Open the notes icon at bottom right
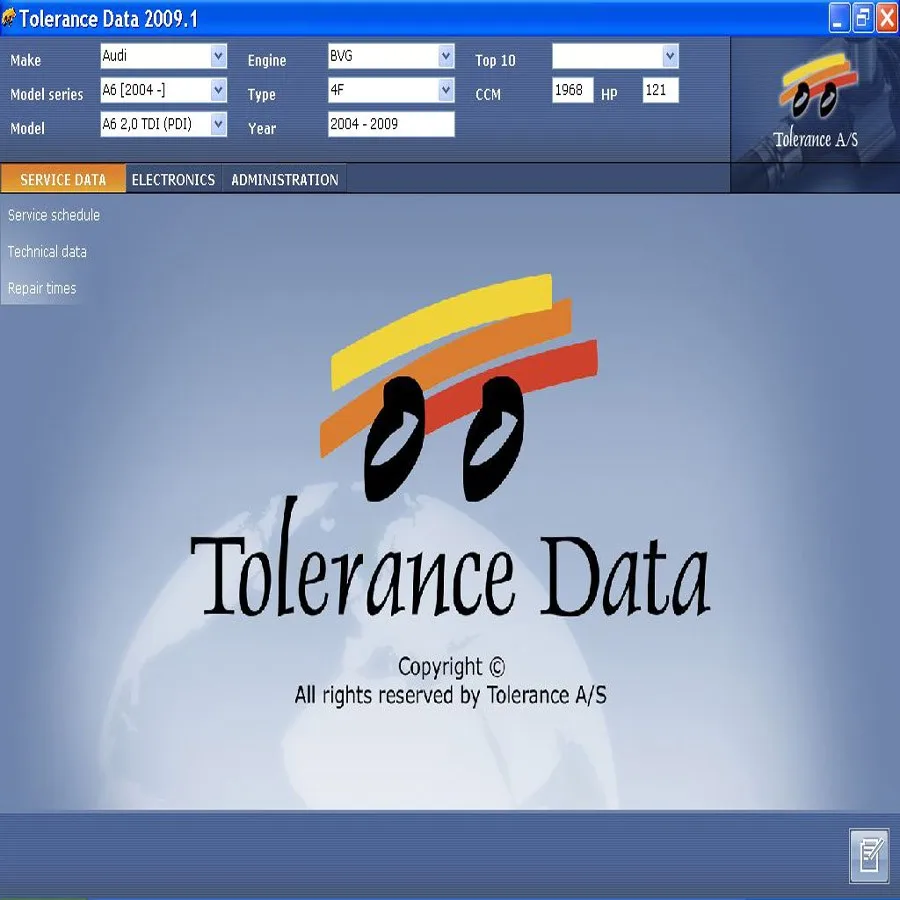Viewport: 900px width, 900px height. (x=868, y=855)
